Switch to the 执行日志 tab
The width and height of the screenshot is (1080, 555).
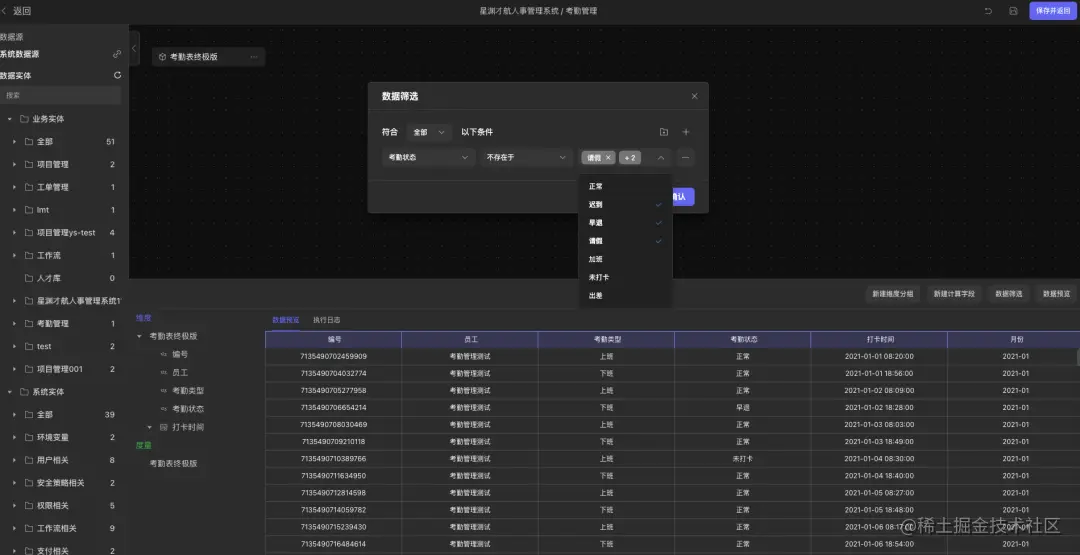coord(326,320)
